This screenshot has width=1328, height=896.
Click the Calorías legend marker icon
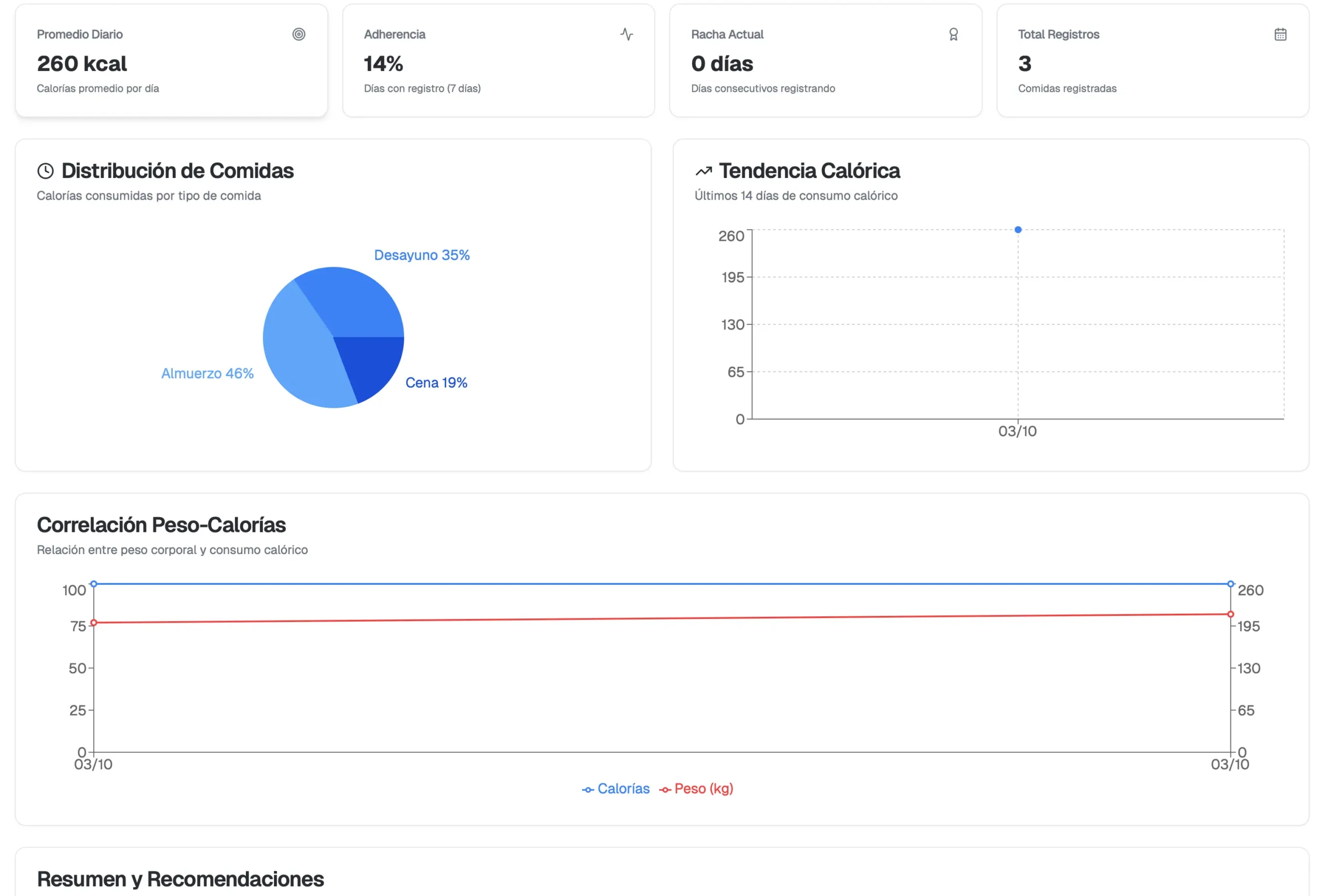tap(587, 790)
